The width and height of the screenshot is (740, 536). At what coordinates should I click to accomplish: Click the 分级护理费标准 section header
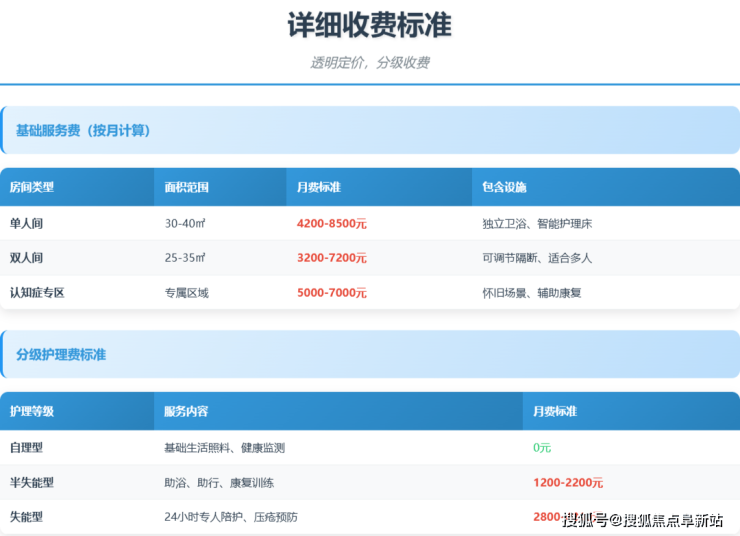click(61, 354)
